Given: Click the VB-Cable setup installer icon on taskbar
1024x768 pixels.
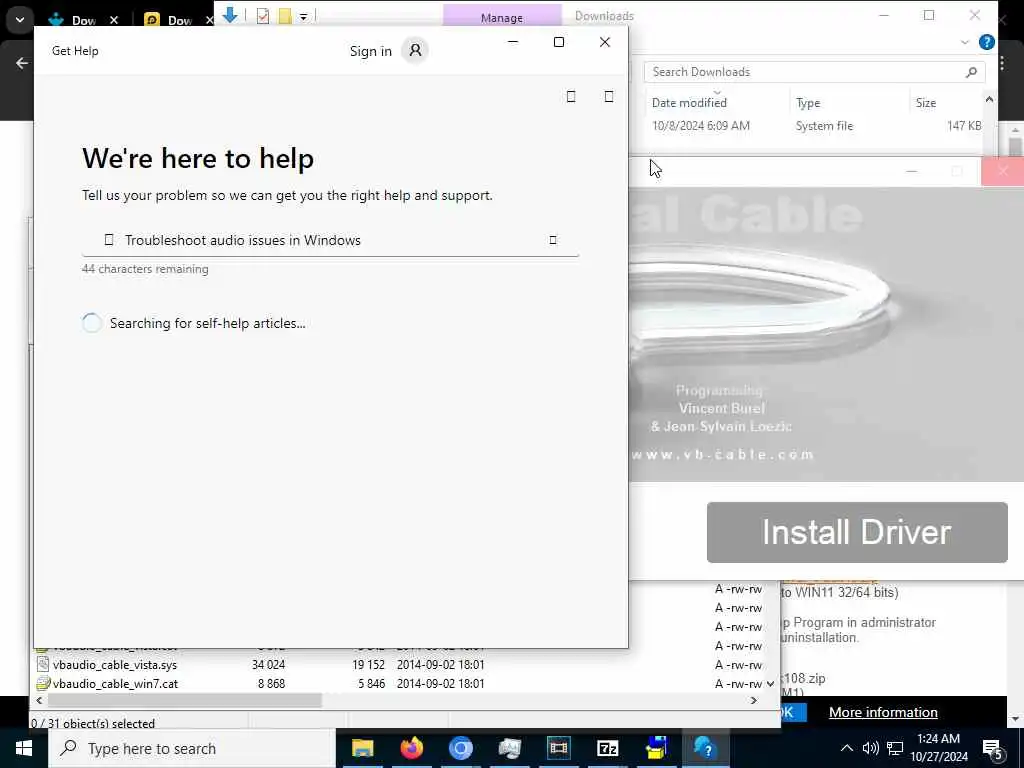Looking at the screenshot, I should pyautogui.click(x=656, y=748).
